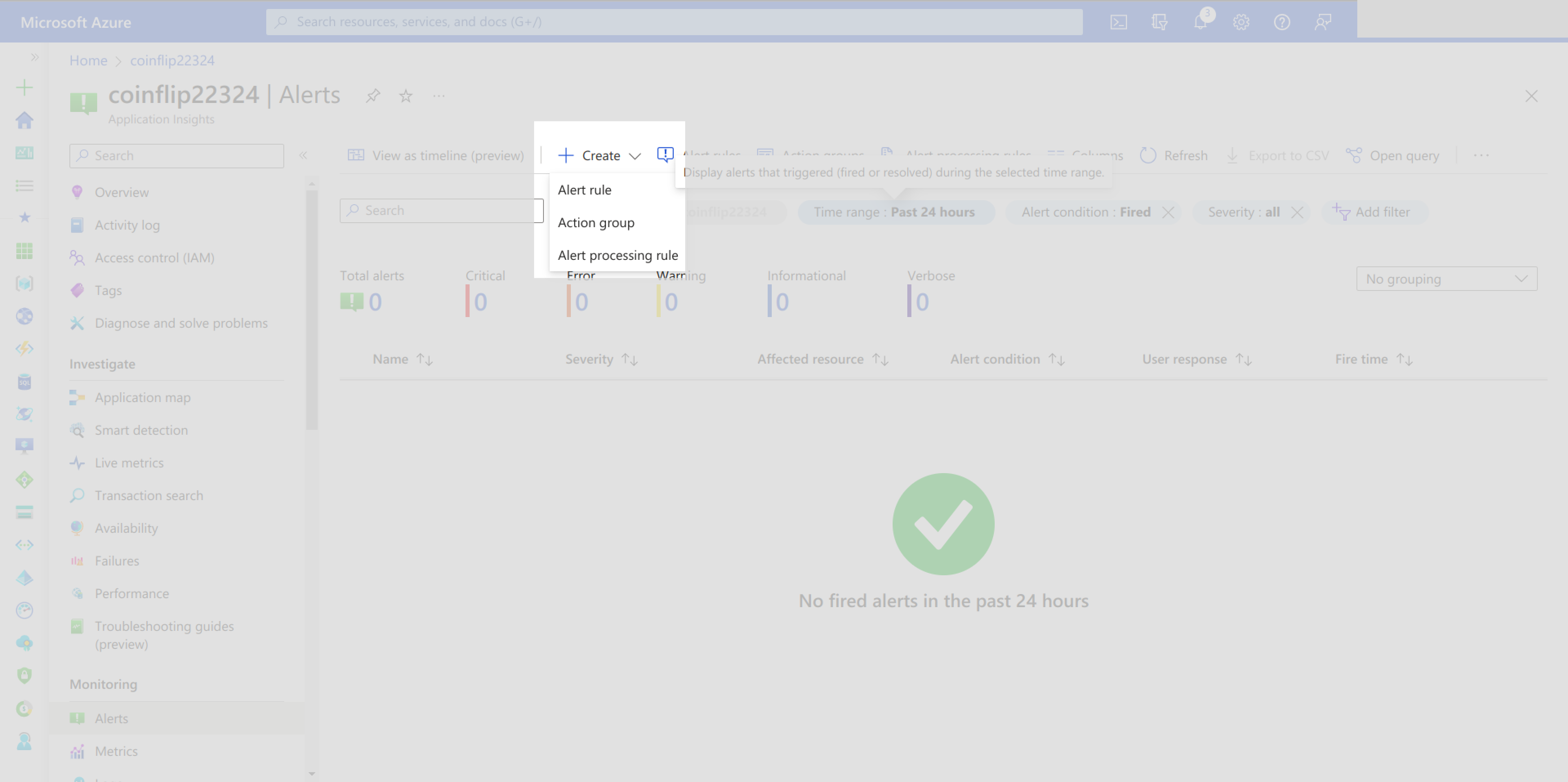The height and width of the screenshot is (782, 1568).
Task: Click the help question mark icon
Action: tap(1282, 22)
